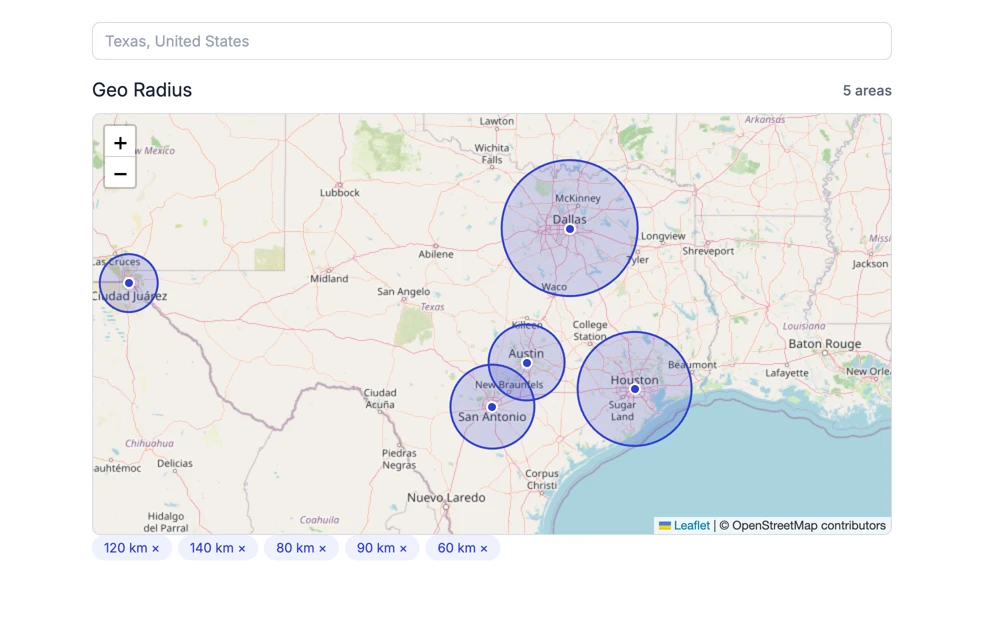Image resolution: width=983 pixels, height=640 pixels.
Task: Click the 'San Angelo' city label
Action: (x=404, y=291)
